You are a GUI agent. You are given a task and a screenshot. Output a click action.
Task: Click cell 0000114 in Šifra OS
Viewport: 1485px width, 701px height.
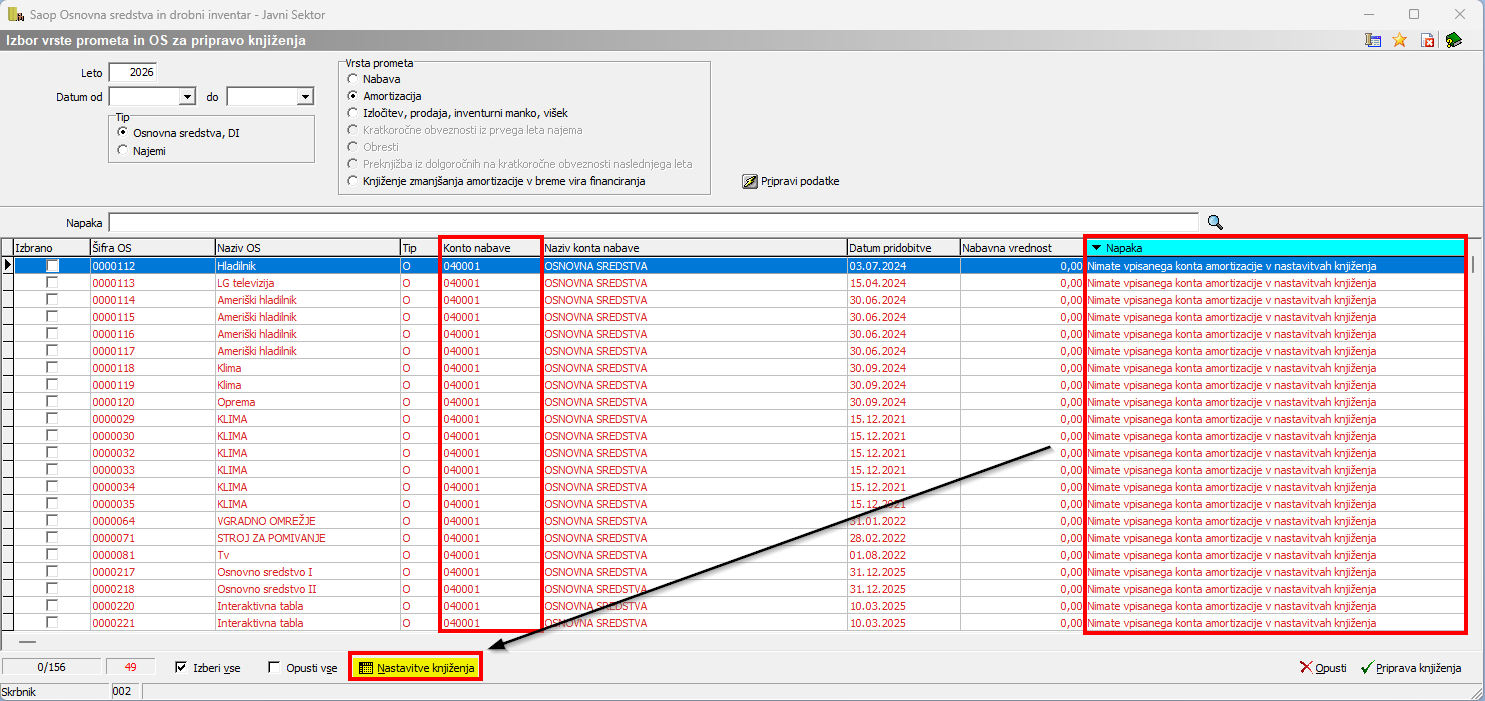(x=113, y=300)
